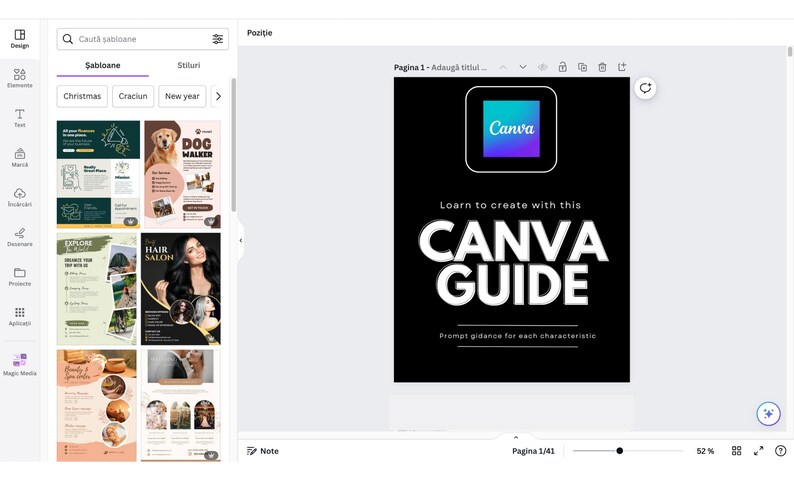This screenshot has width=794, height=496.
Task: Click the search magnifier icon
Action: [x=67, y=39]
